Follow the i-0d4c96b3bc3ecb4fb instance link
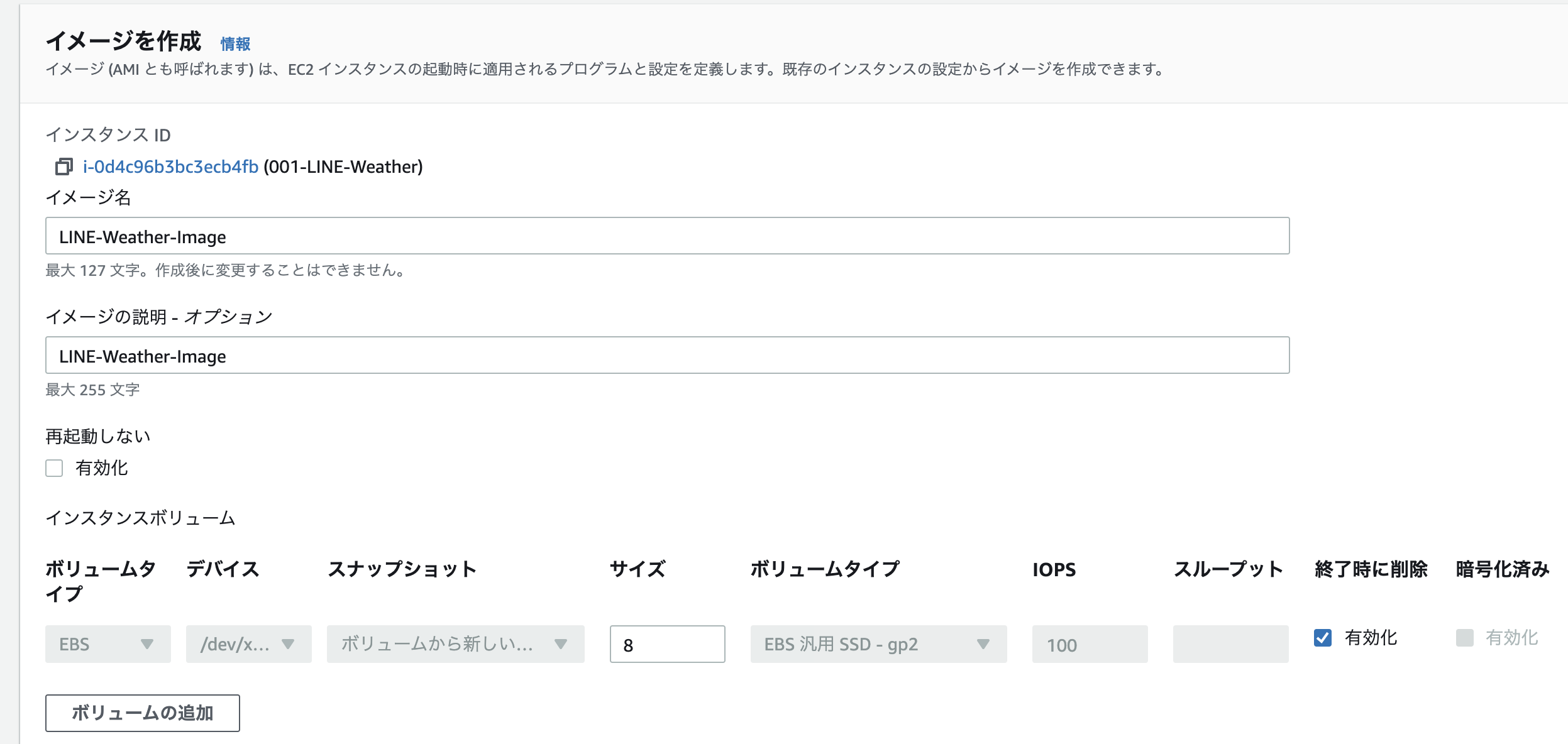1568x744 pixels. tap(170, 167)
